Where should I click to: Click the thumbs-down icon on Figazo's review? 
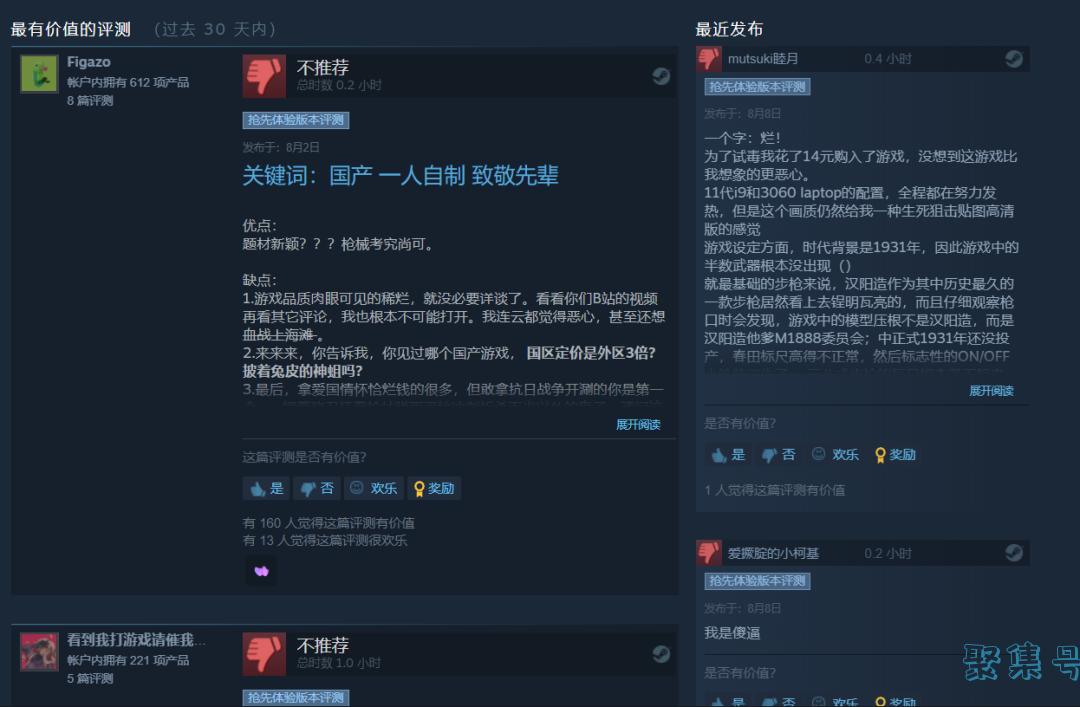pos(264,76)
